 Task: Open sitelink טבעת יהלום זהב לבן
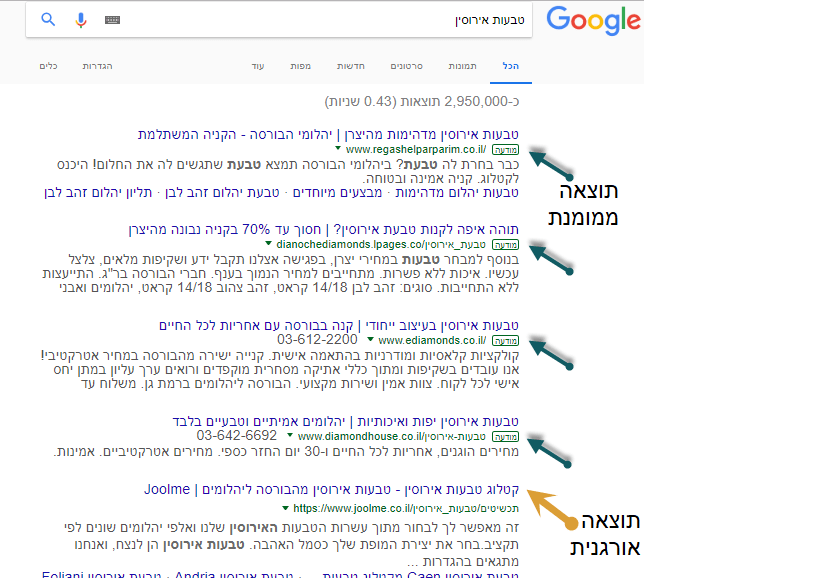pyautogui.click(x=222, y=193)
